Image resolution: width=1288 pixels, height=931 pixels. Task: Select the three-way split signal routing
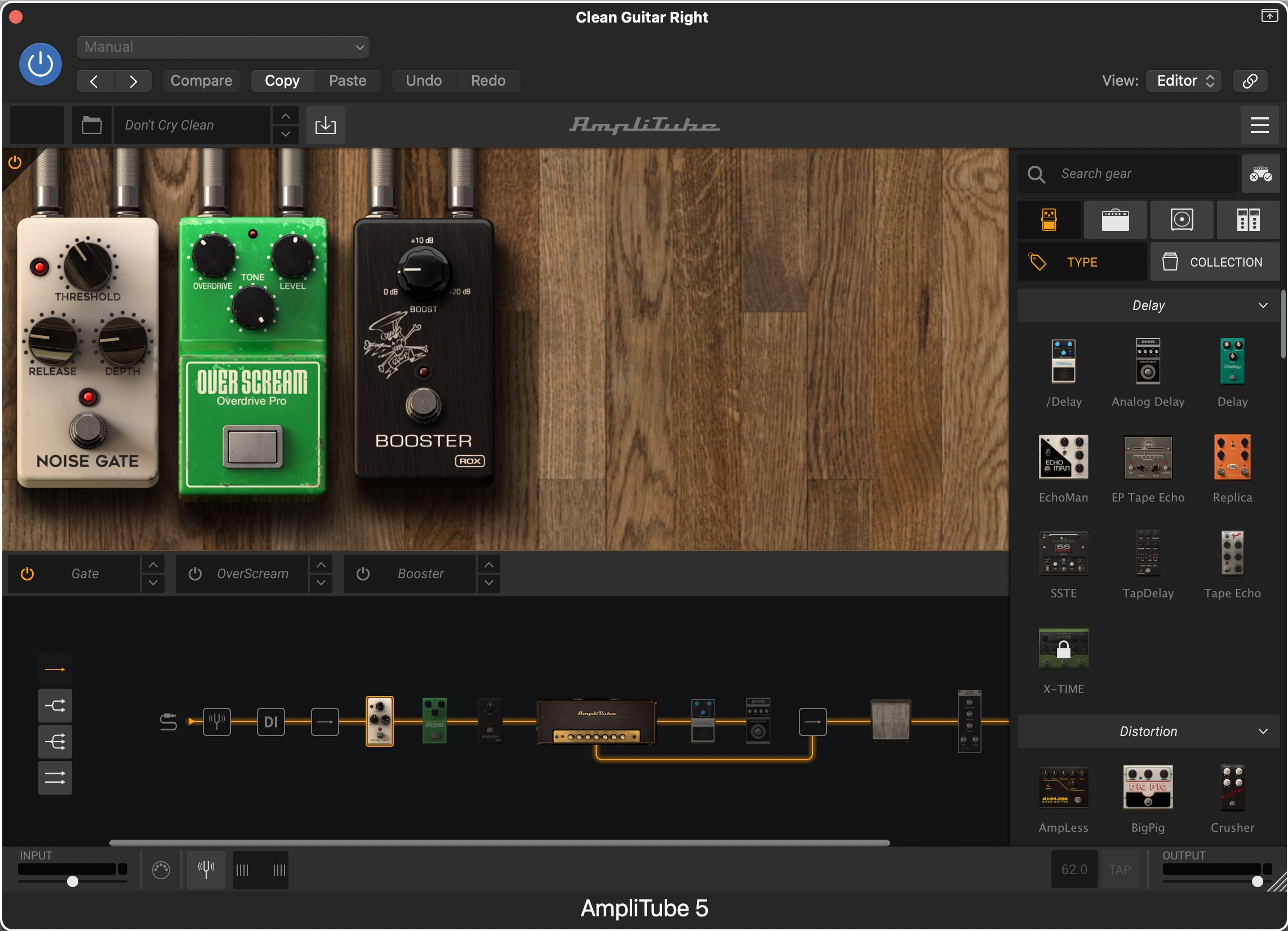(x=55, y=742)
